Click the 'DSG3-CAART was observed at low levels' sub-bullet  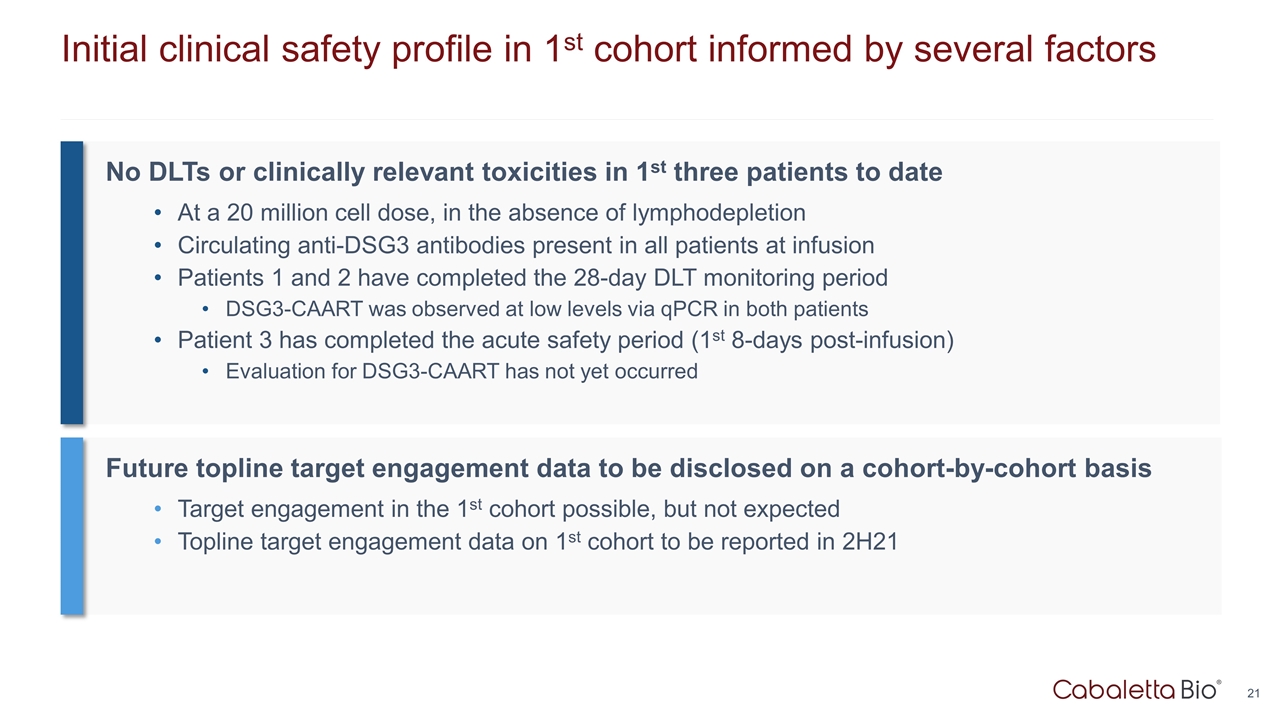coord(547,309)
